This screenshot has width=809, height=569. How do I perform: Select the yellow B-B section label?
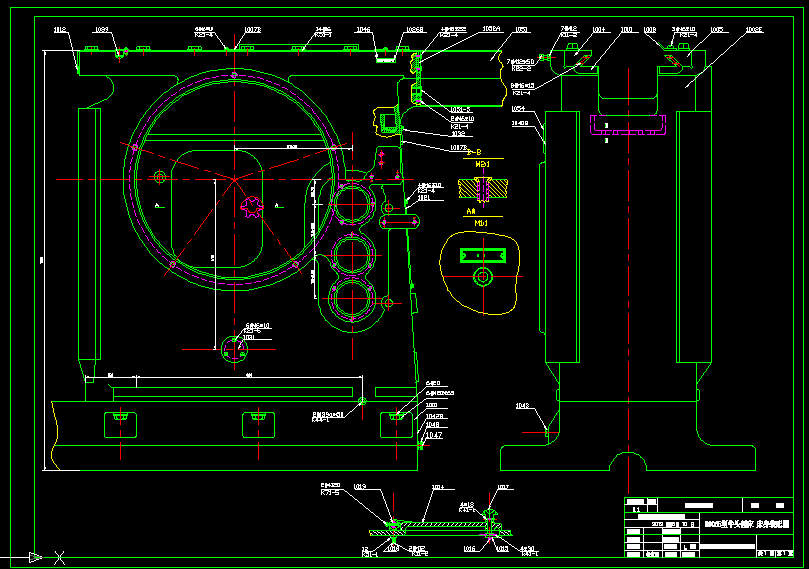tap(474, 152)
